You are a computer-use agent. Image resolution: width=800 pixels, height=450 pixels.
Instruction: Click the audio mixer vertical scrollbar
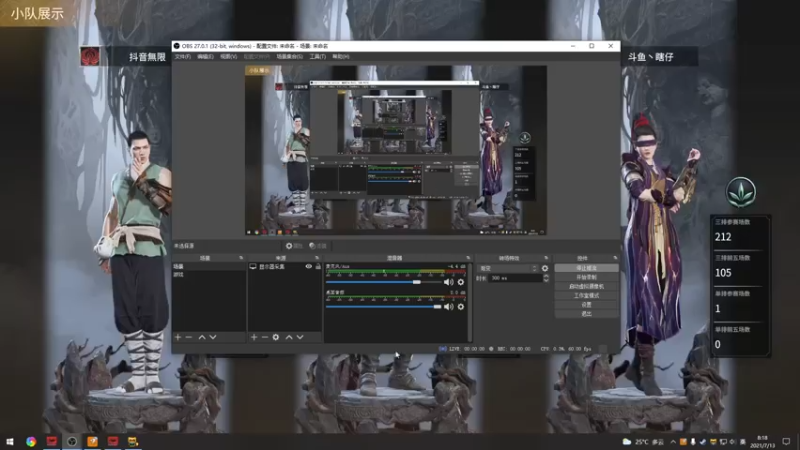(x=469, y=302)
